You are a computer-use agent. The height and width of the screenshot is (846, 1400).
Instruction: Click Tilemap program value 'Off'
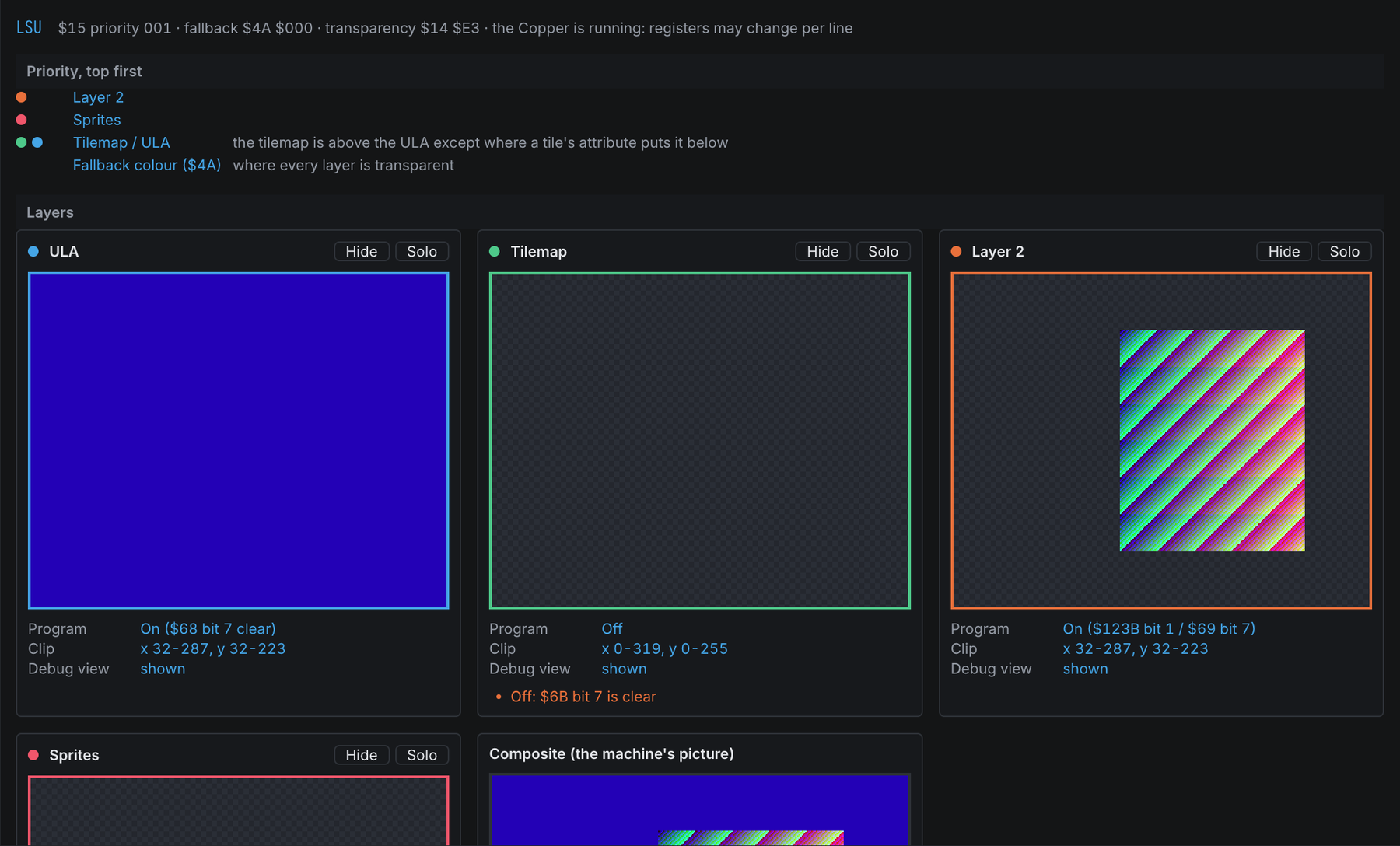(612, 628)
